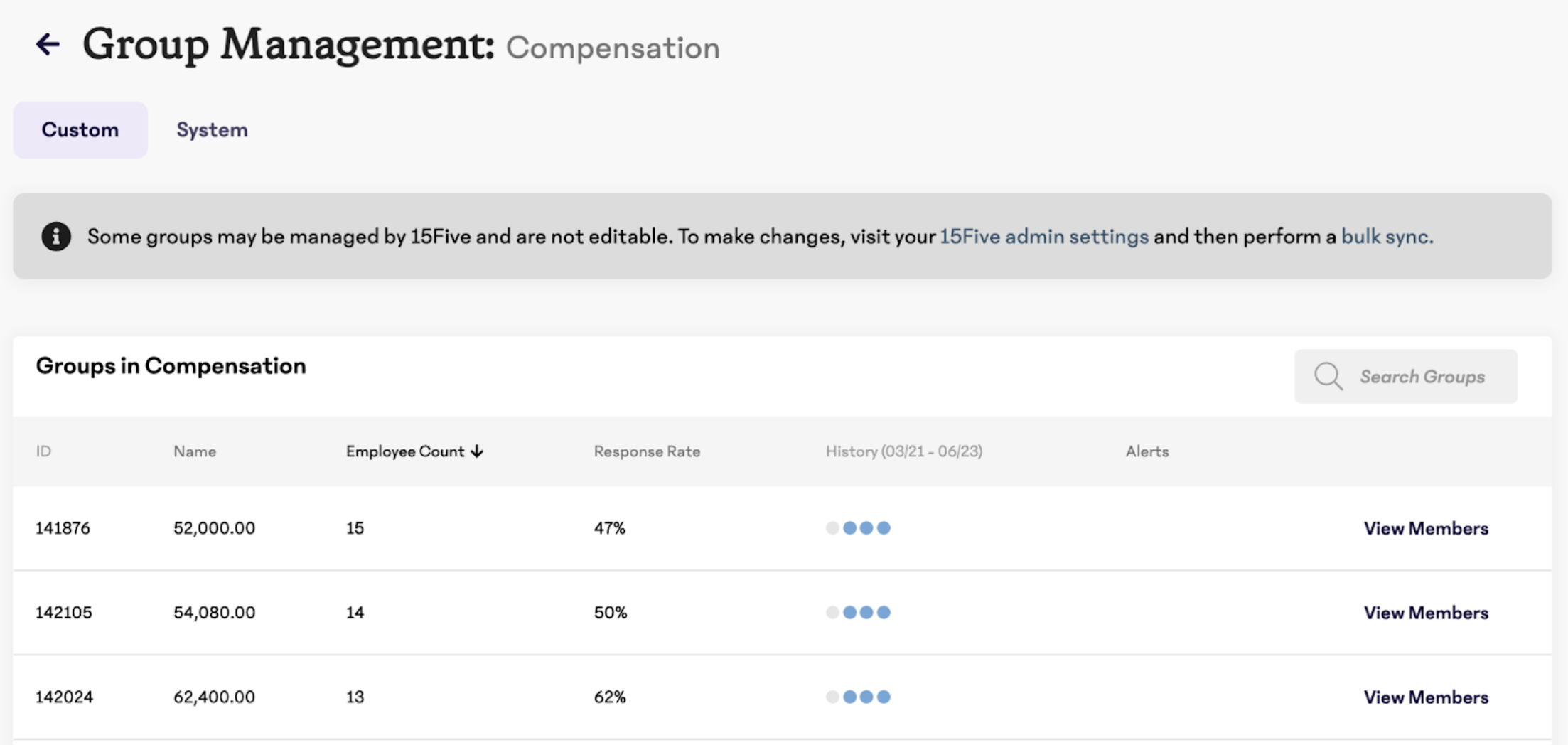View Members of group 142105
This screenshot has height=745, width=1568.
[x=1426, y=613]
